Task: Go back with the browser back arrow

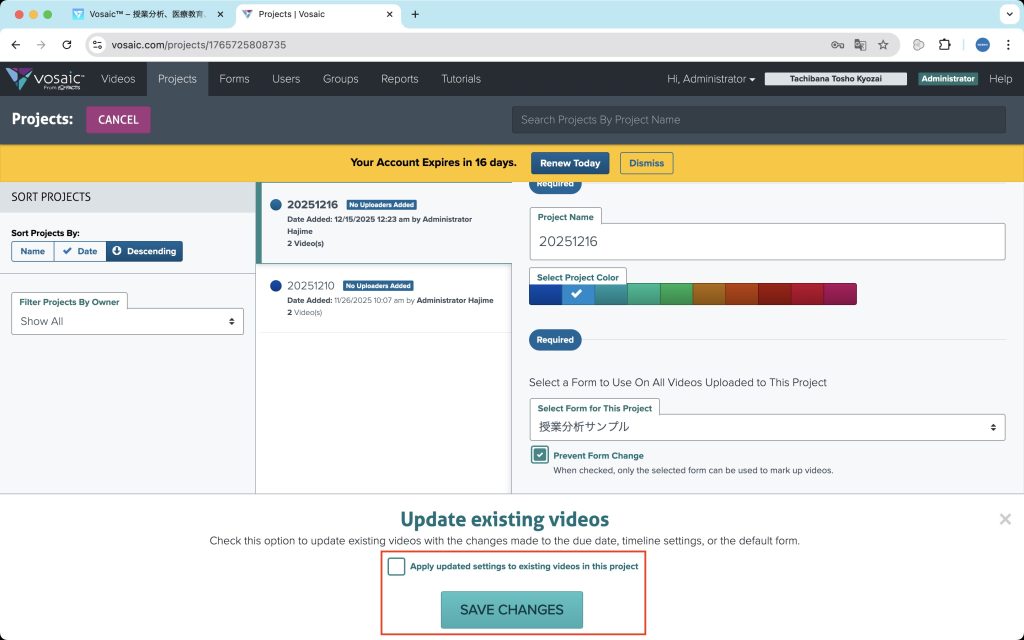Action: point(16,45)
